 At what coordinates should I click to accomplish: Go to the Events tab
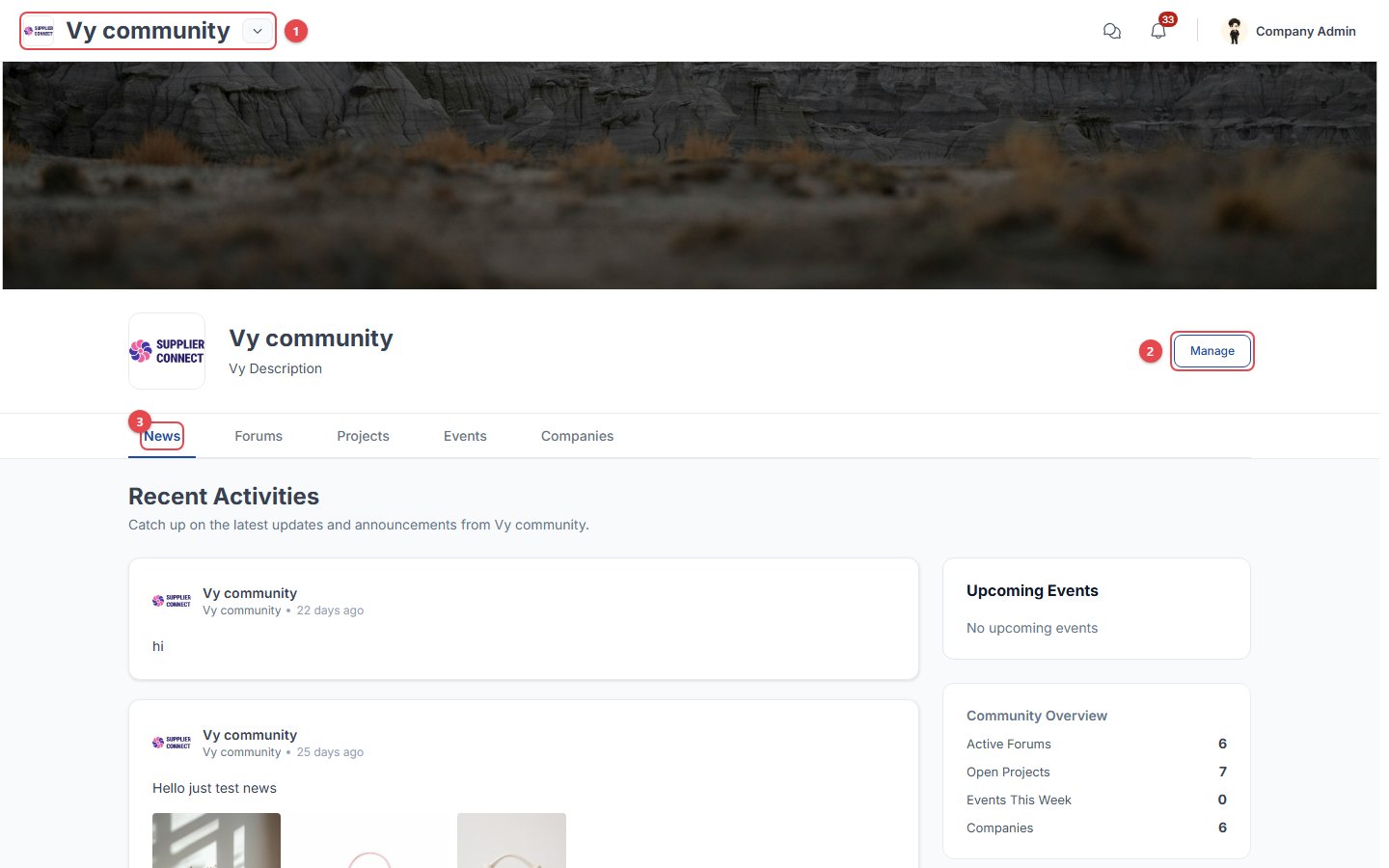click(465, 436)
